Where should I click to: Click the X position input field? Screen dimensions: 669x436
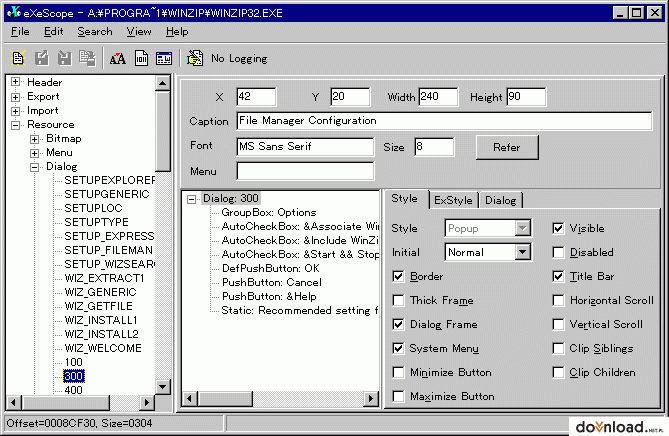pos(256,97)
